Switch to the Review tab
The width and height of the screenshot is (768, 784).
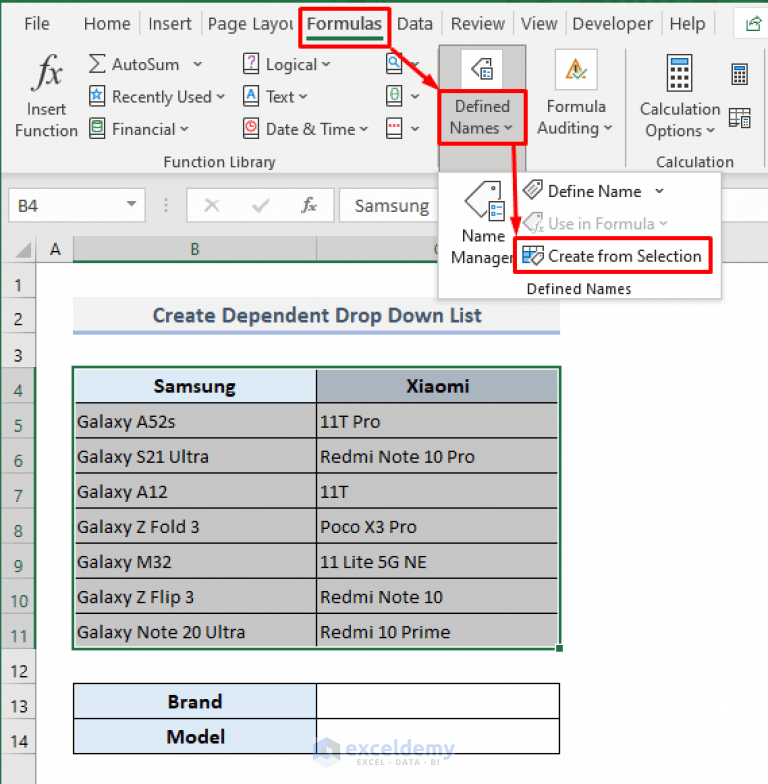pyautogui.click(x=478, y=24)
